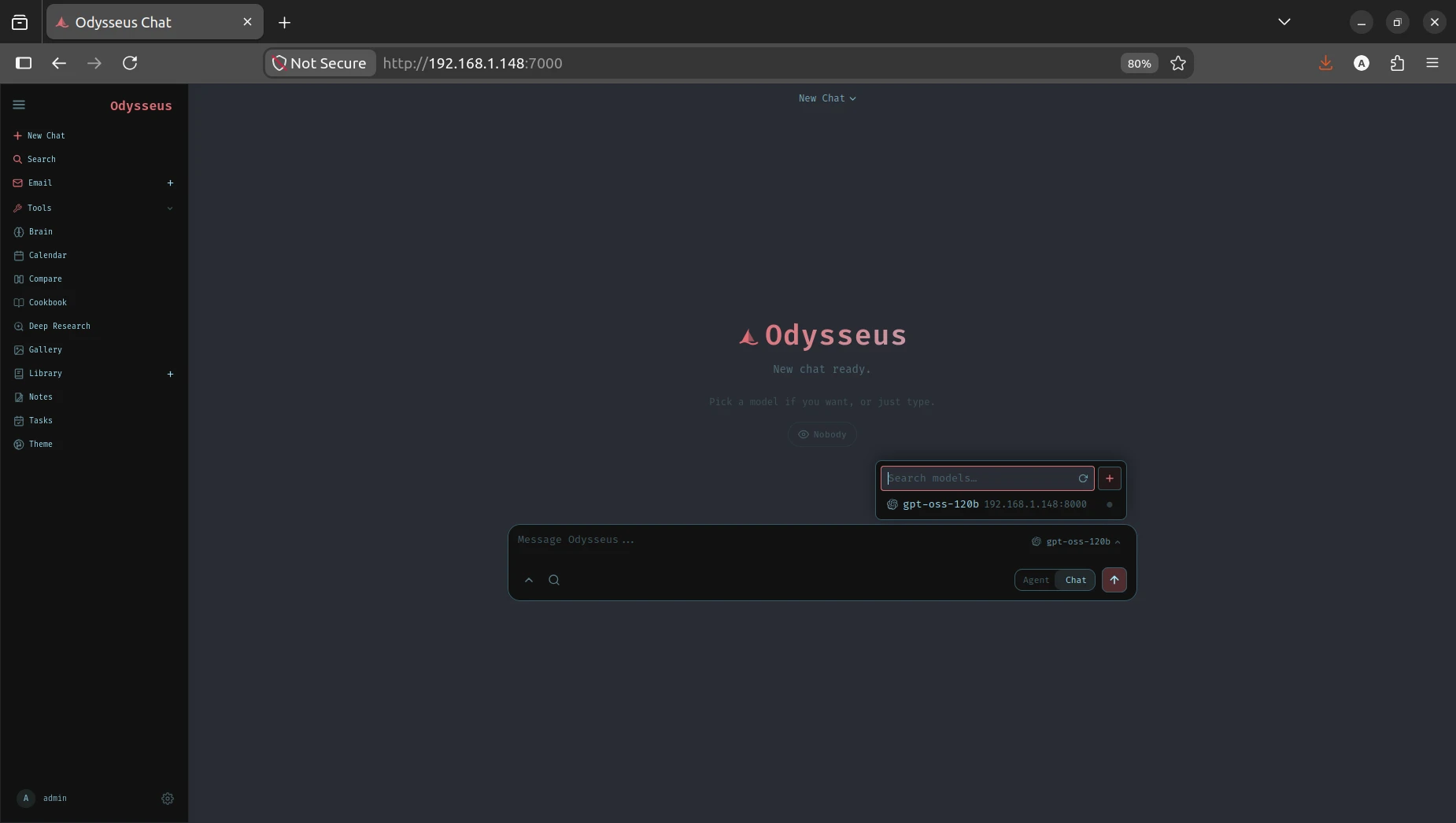The image size is (1456, 823).
Task: Open the Email section
Action: point(32,183)
